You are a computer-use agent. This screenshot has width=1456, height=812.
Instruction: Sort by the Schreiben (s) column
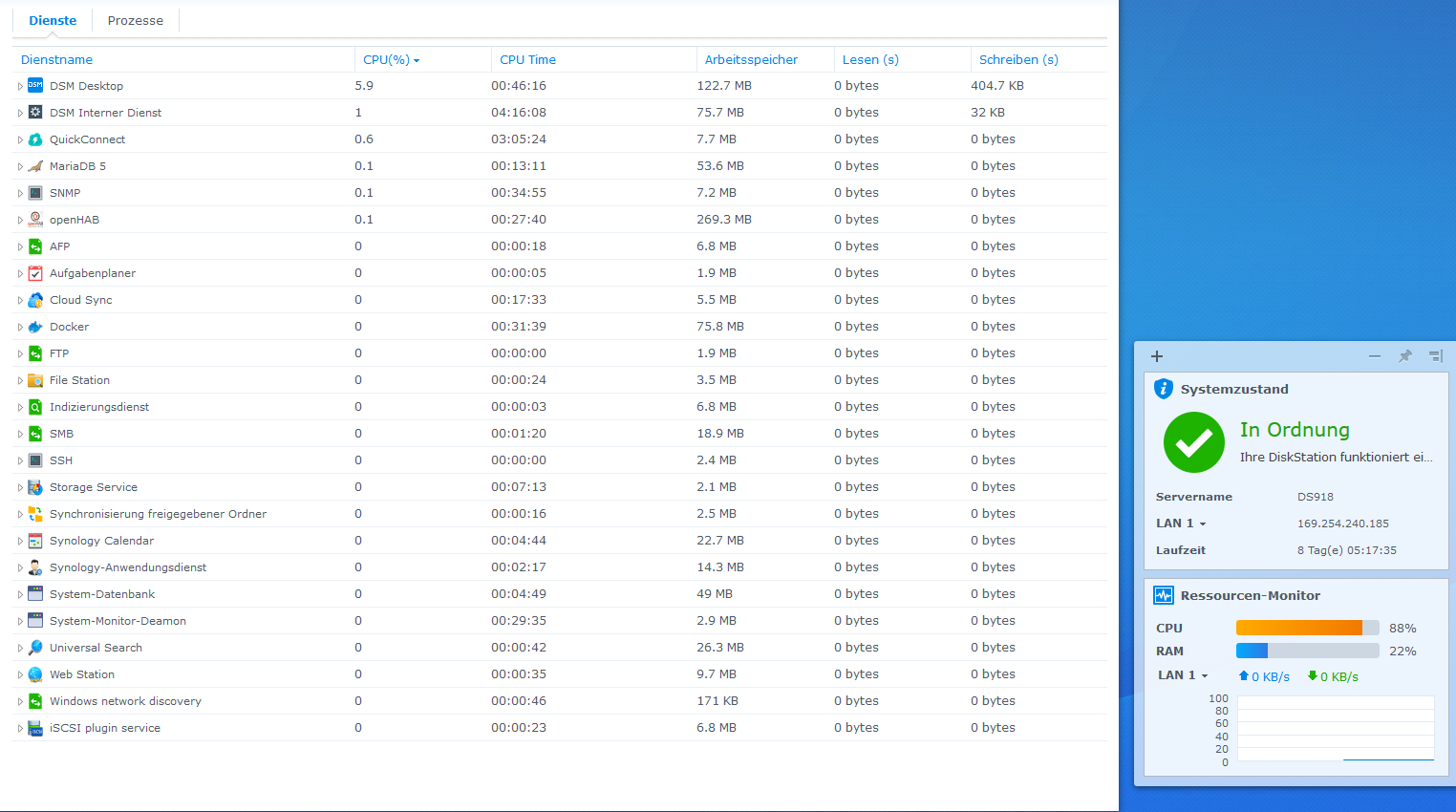[1039, 59]
